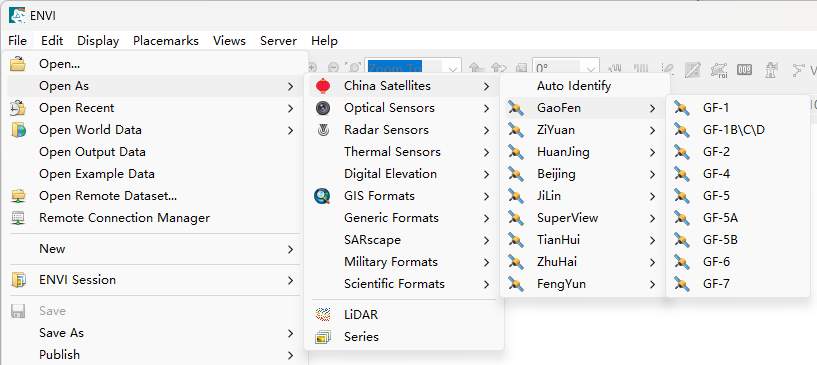Click the stacked images Series icon
The height and width of the screenshot is (365, 817).
[x=323, y=337]
